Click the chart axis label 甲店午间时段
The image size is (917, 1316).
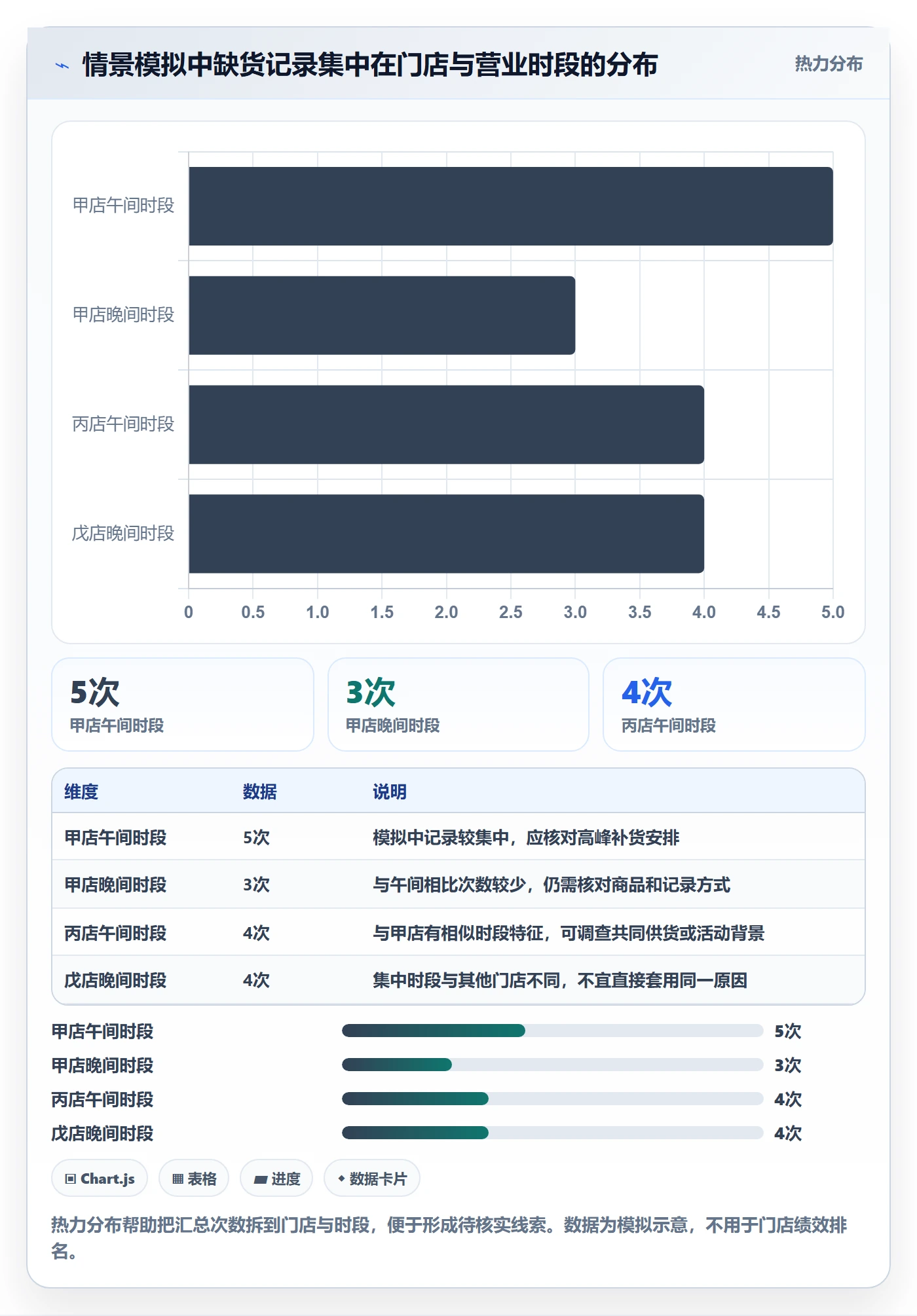click(123, 206)
